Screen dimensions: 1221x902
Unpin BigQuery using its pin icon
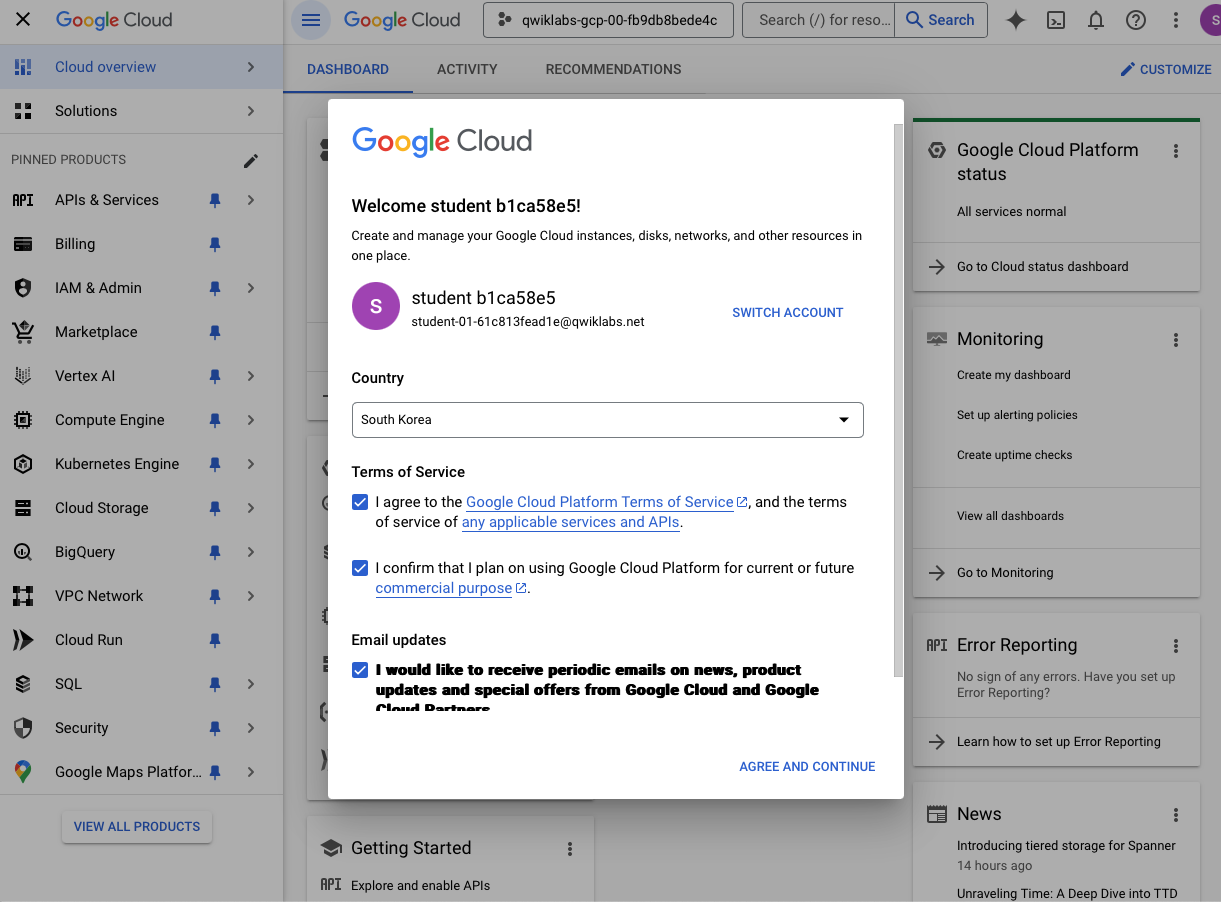pyautogui.click(x=214, y=552)
